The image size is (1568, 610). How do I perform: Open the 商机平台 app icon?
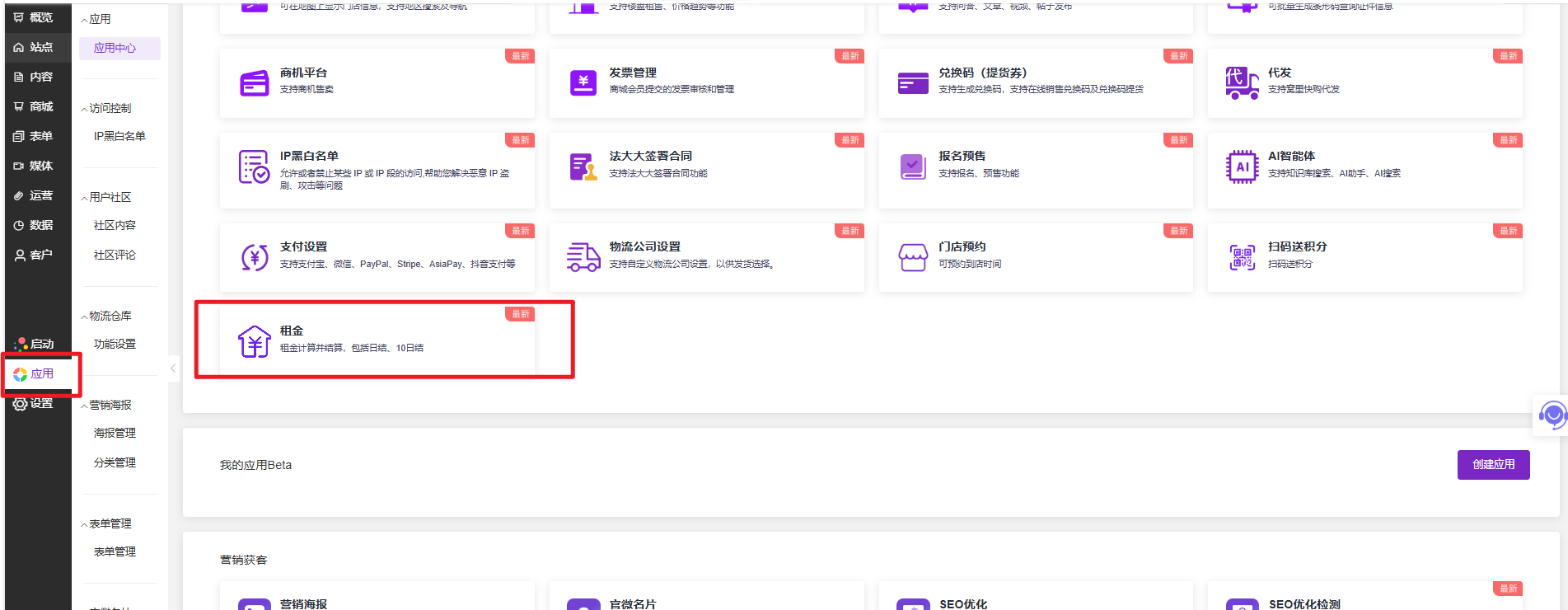click(254, 83)
